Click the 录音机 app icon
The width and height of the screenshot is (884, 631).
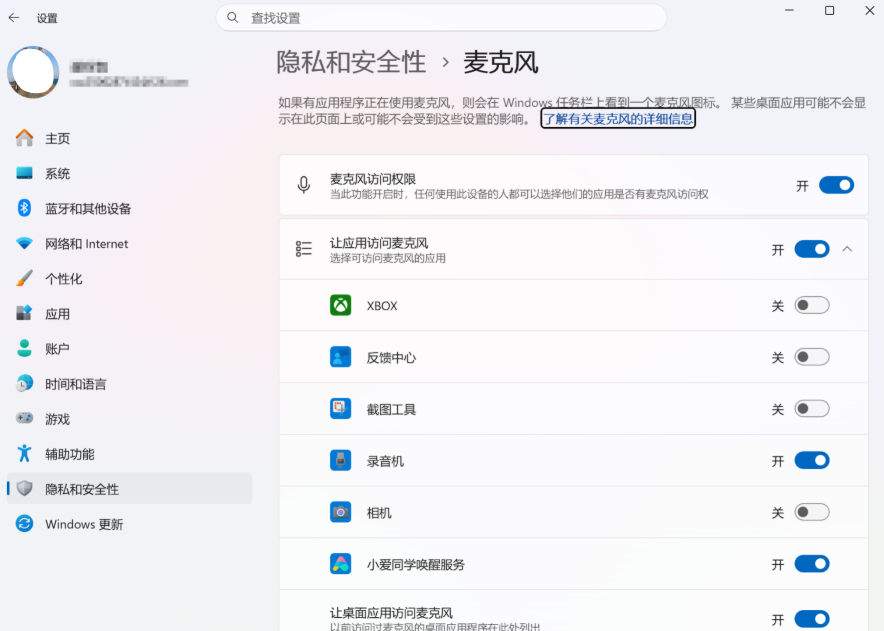point(341,461)
